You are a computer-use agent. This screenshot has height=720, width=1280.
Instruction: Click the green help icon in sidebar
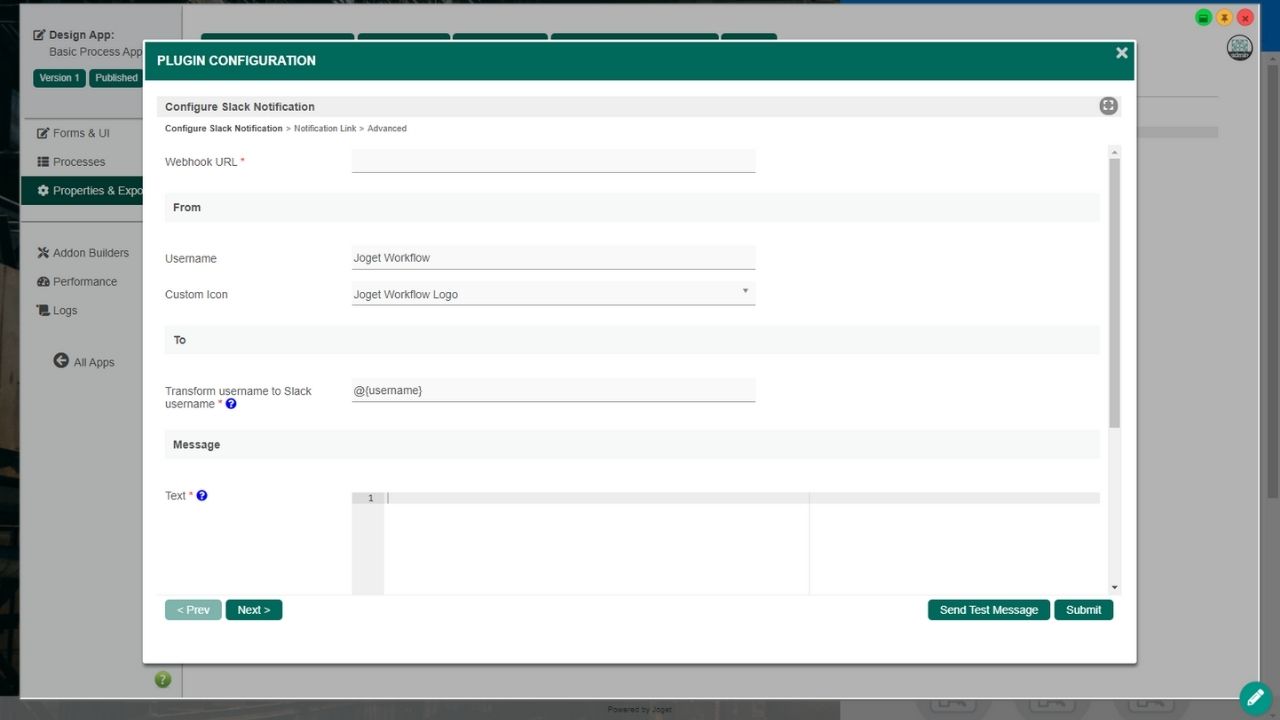click(x=163, y=680)
